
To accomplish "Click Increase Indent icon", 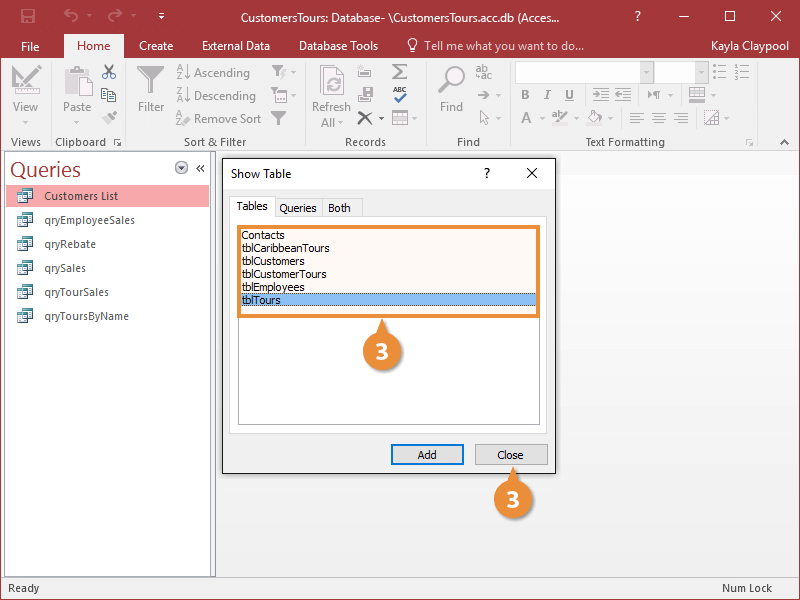I will (x=601, y=95).
